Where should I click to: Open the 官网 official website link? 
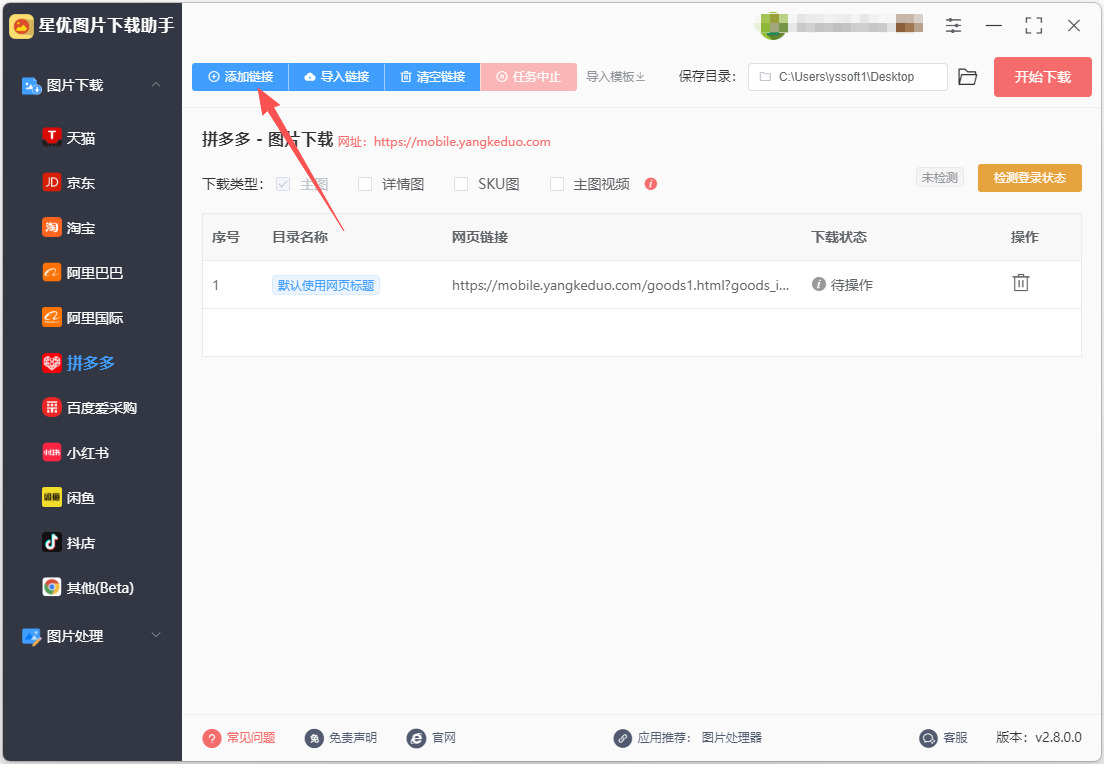point(444,737)
